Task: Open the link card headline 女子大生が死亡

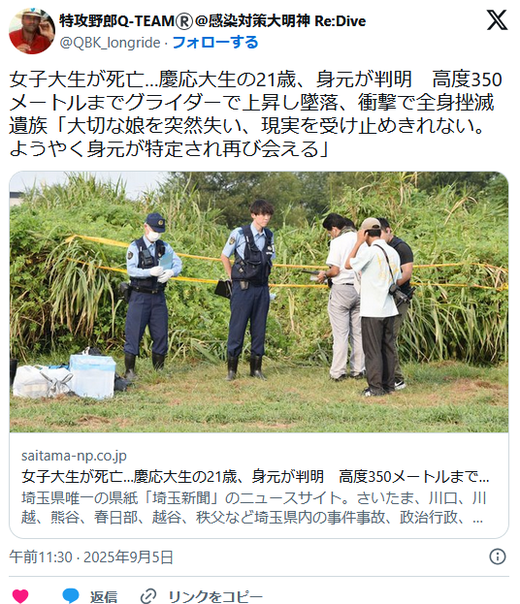Action: pyautogui.click(x=255, y=476)
